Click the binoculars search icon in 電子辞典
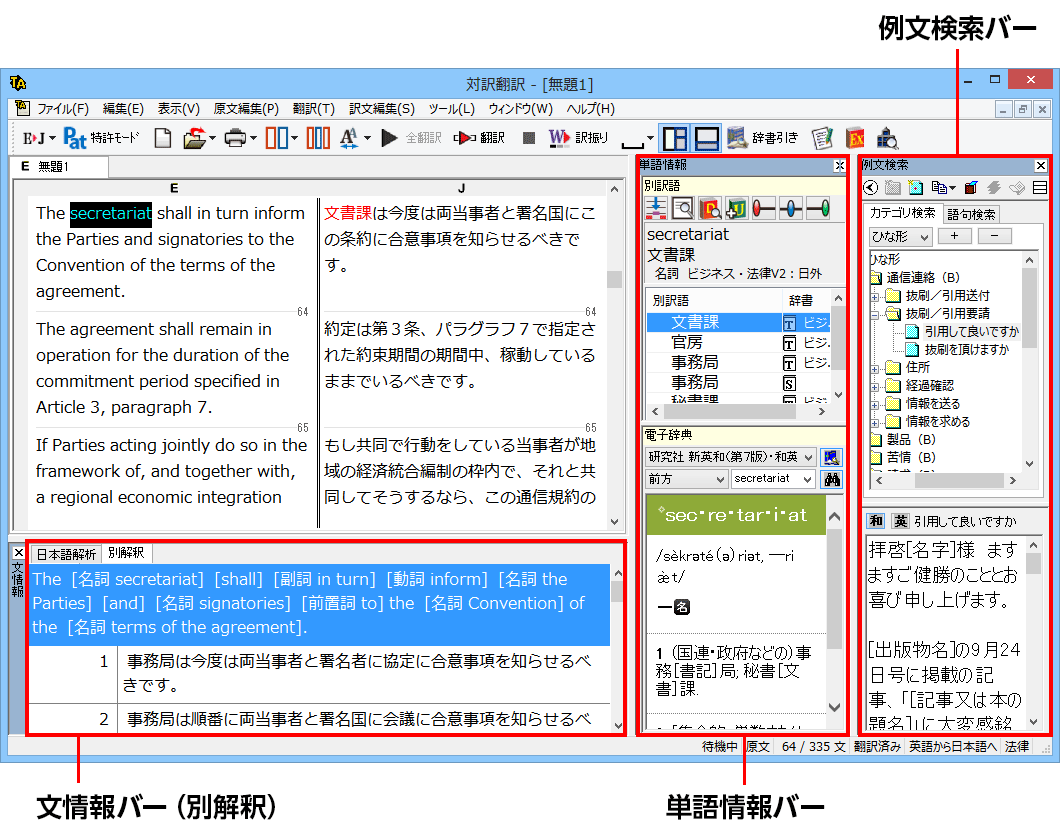The height and width of the screenshot is (832, 1060). [831, 479]
